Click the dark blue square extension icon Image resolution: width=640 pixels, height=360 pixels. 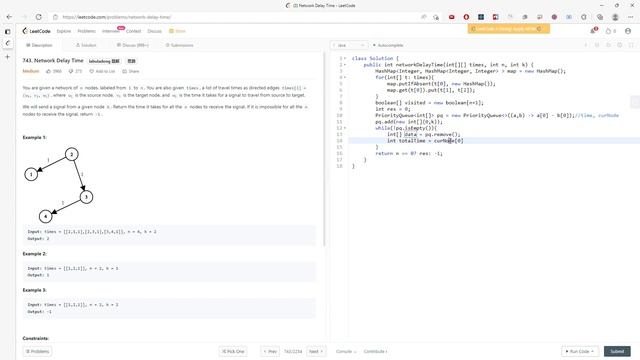click(x=481, y=17)
